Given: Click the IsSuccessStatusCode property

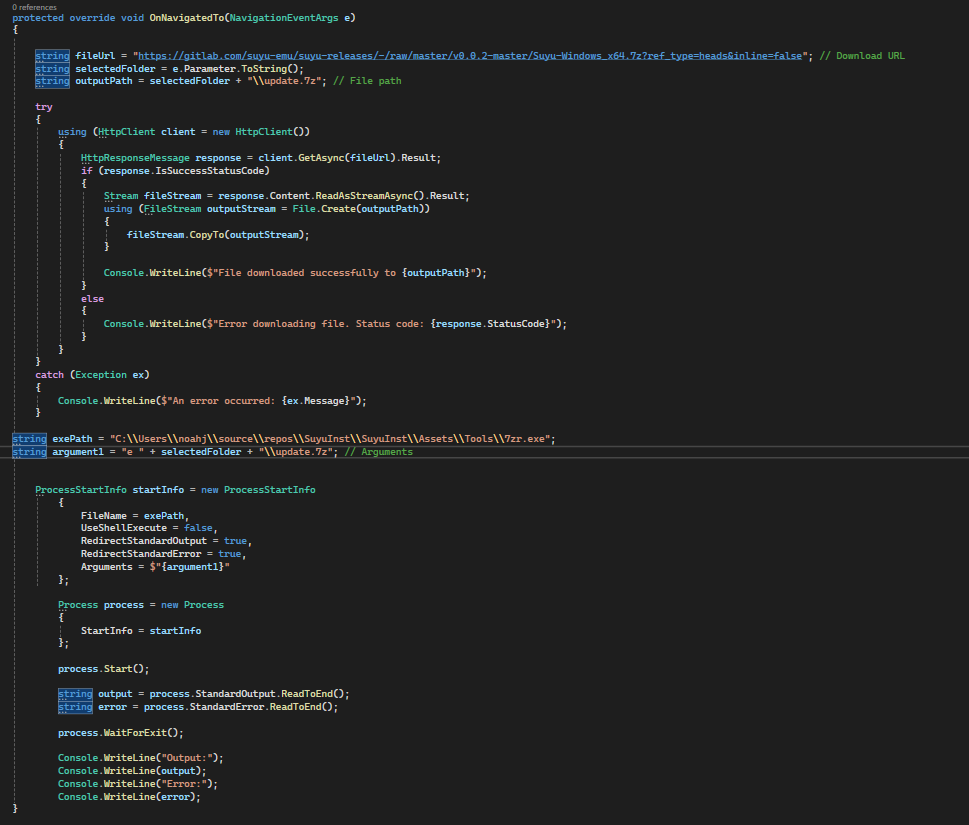Looking at the screenshot, I should click(209, 171).
